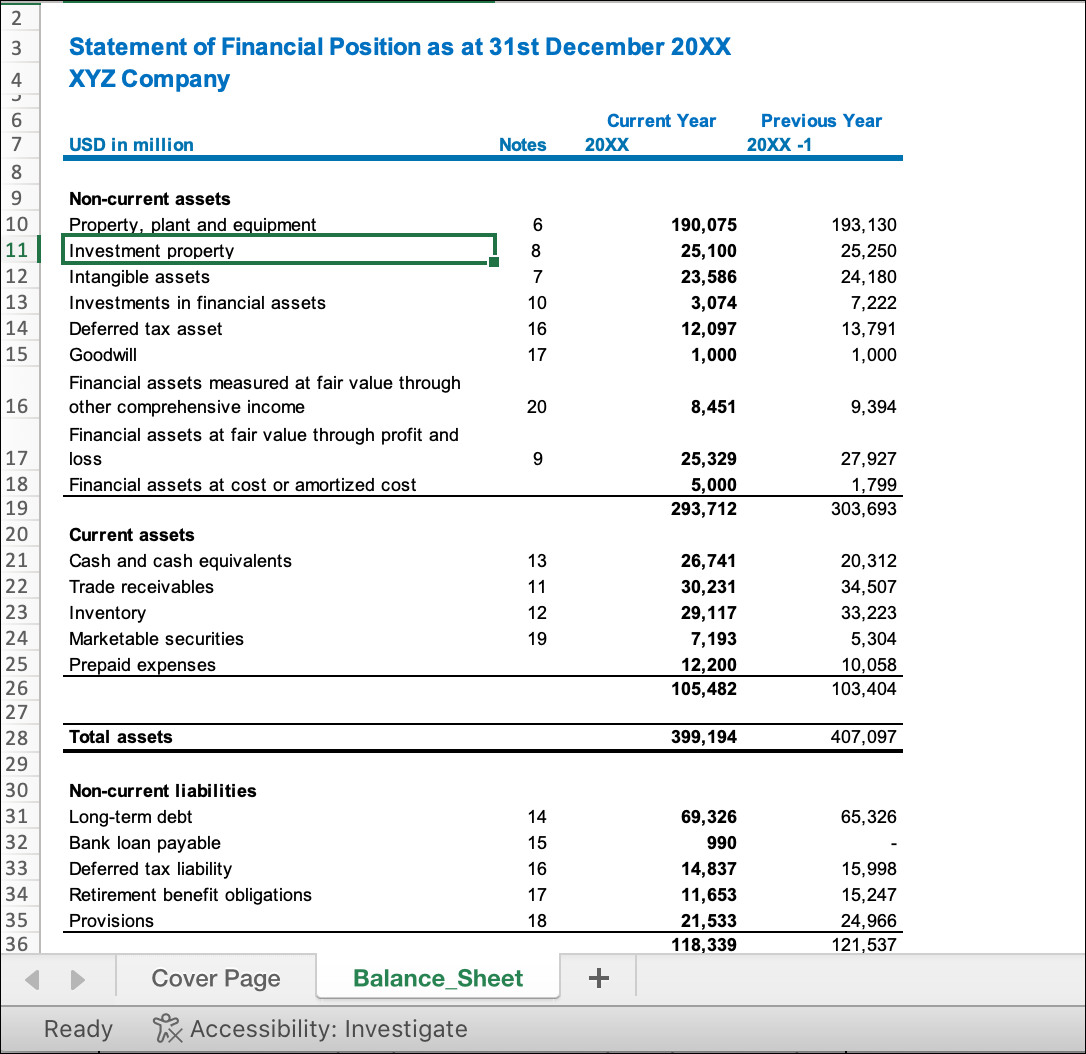Image resolution: width=1086 pixels, height=1054 pixels.
Task: Click the Ready status indicator
Action: [x=77, y=1028]
